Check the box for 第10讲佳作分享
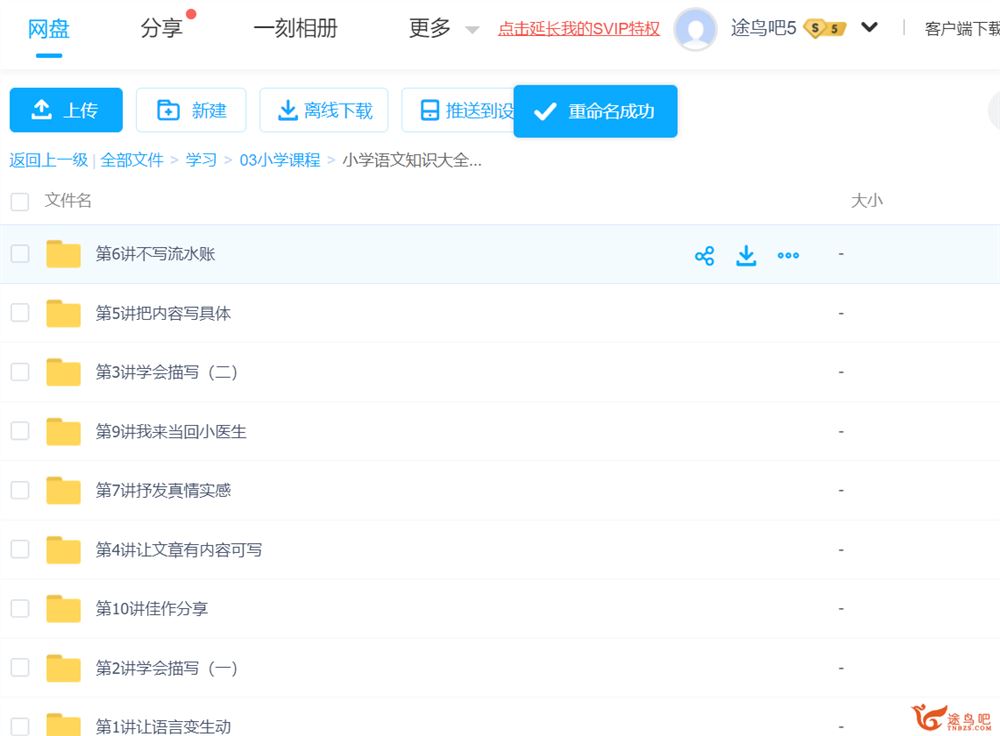Image resolution: width=1000 pixels, height=736 pixels. pos(20,608)
